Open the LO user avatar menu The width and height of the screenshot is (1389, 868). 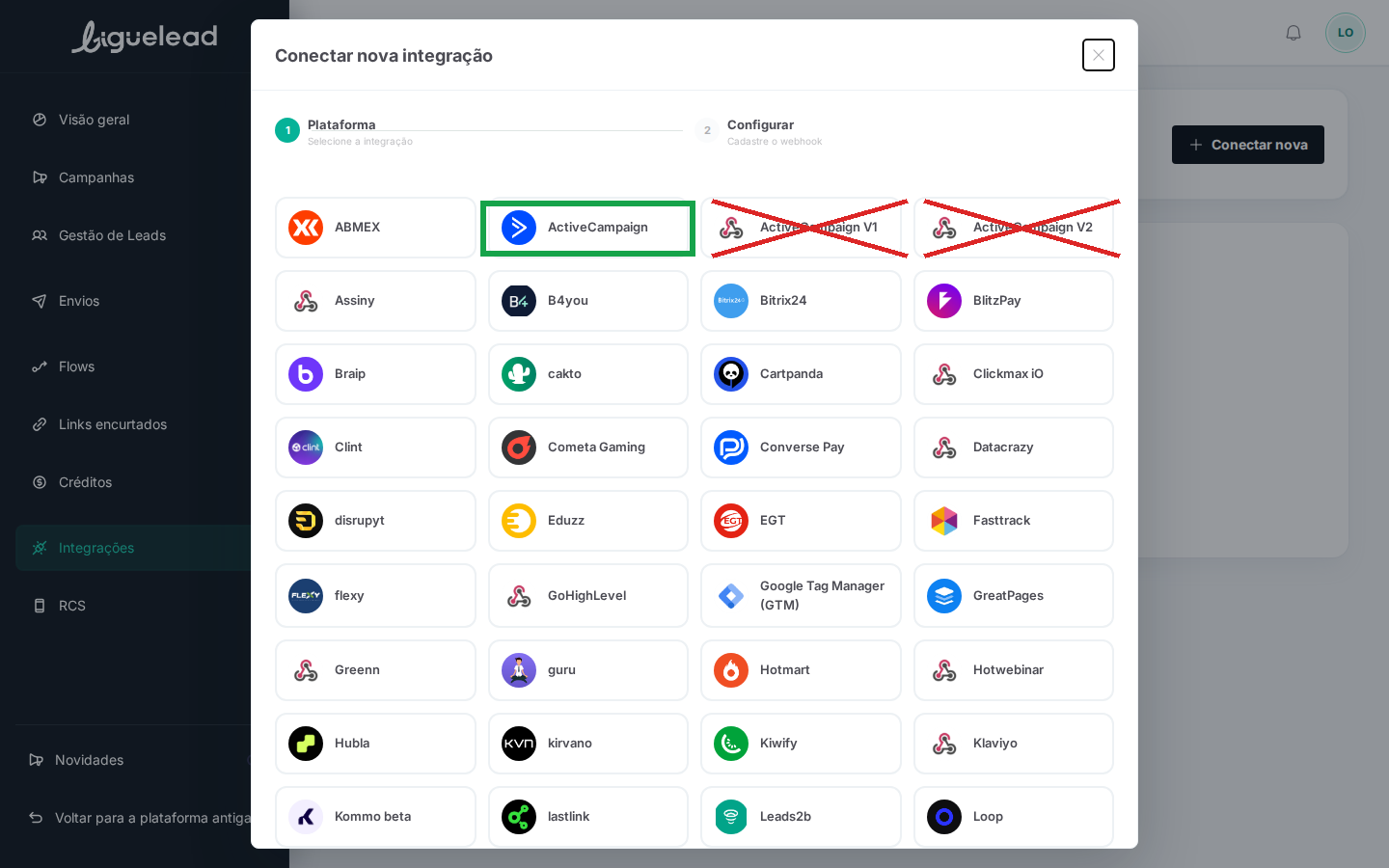1346,33
